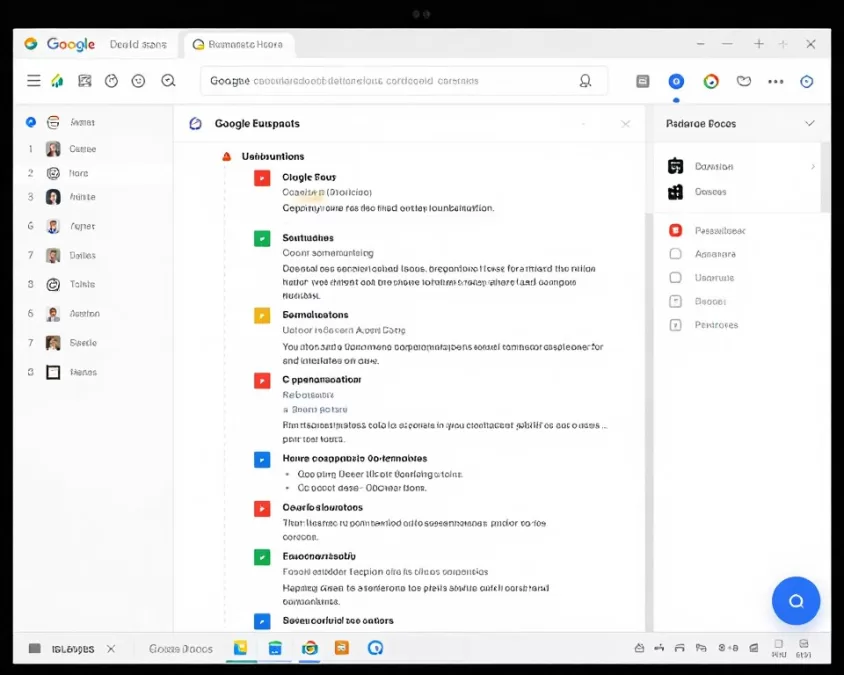
Task: Select the Carree contact in the sidebar
Action: [82, 149]
